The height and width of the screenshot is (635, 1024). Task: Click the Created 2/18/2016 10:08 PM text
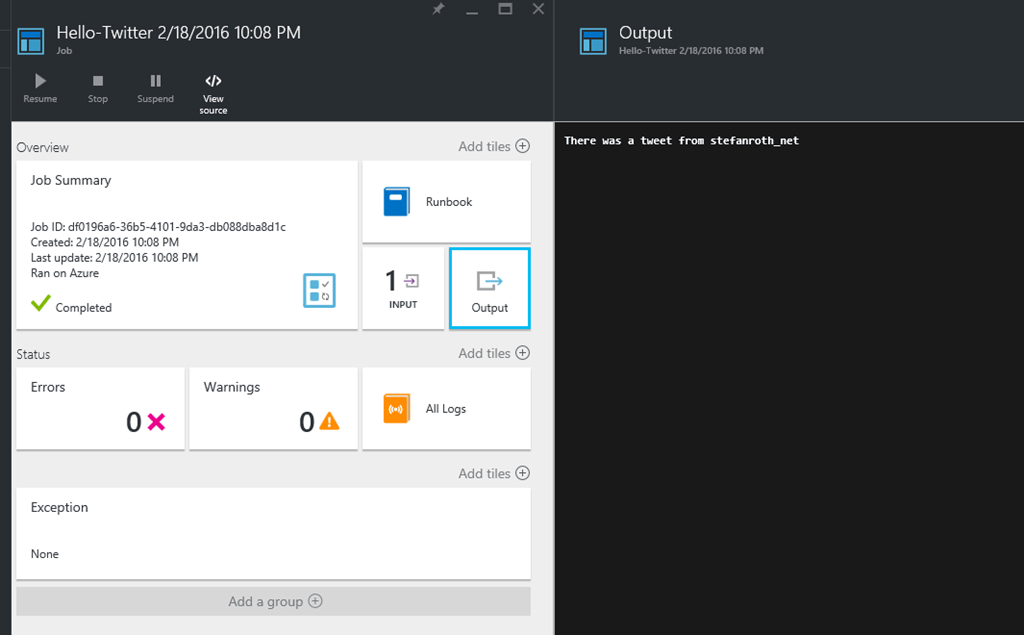click(104, 242)
